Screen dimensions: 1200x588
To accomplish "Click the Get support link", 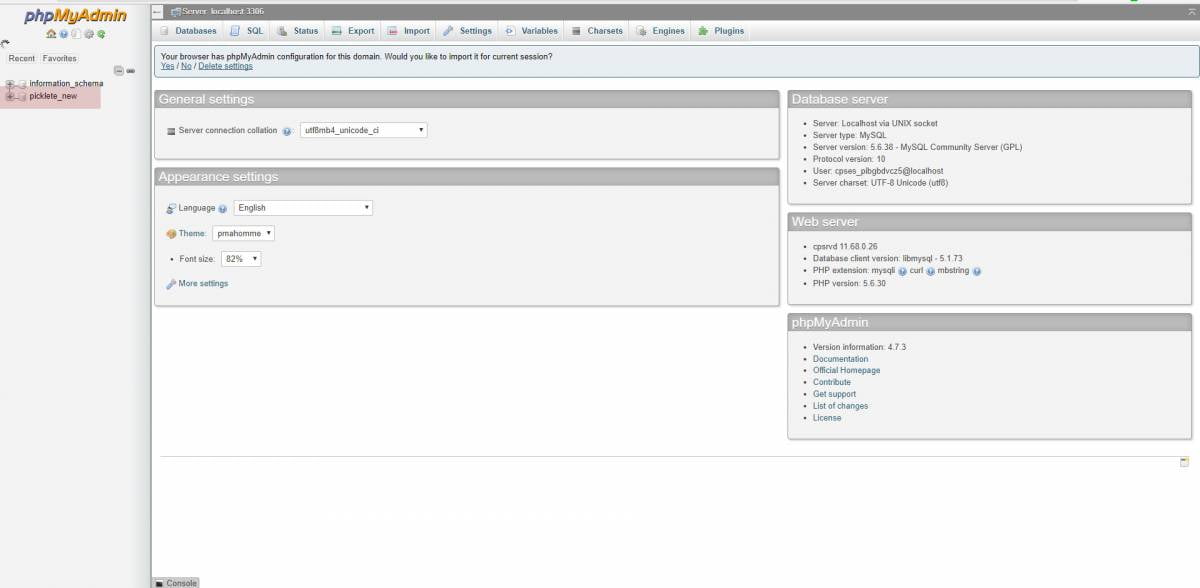I will point(834,394).
